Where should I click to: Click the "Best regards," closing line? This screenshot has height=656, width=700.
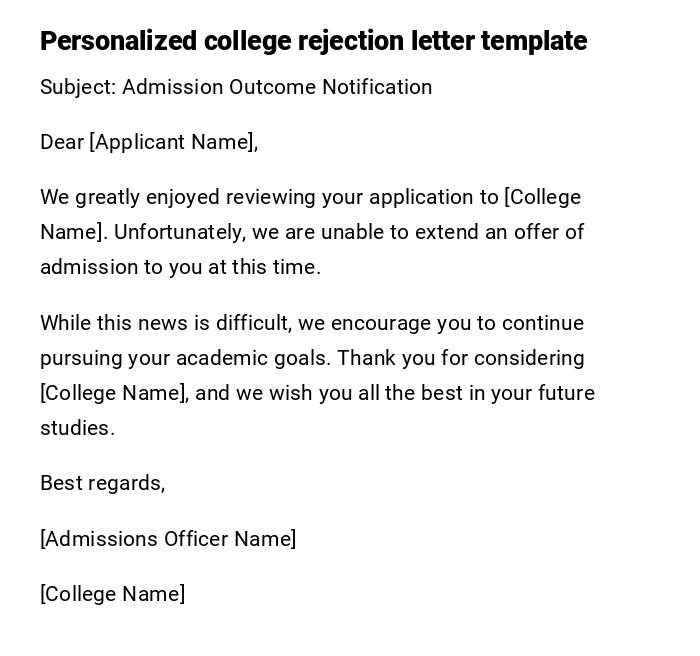(102, 483)
